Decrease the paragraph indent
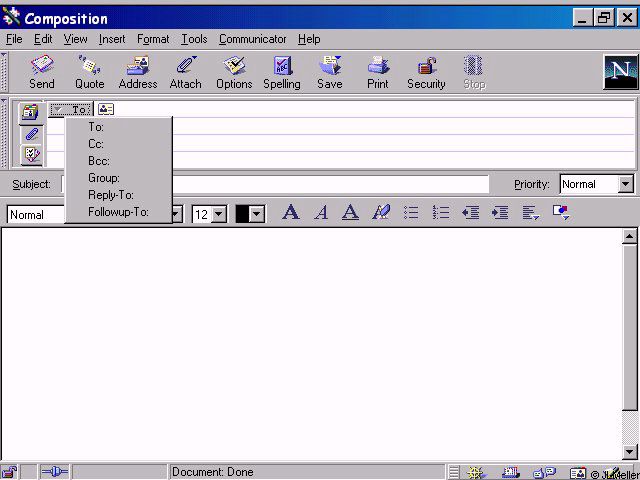 click(471, 212)
